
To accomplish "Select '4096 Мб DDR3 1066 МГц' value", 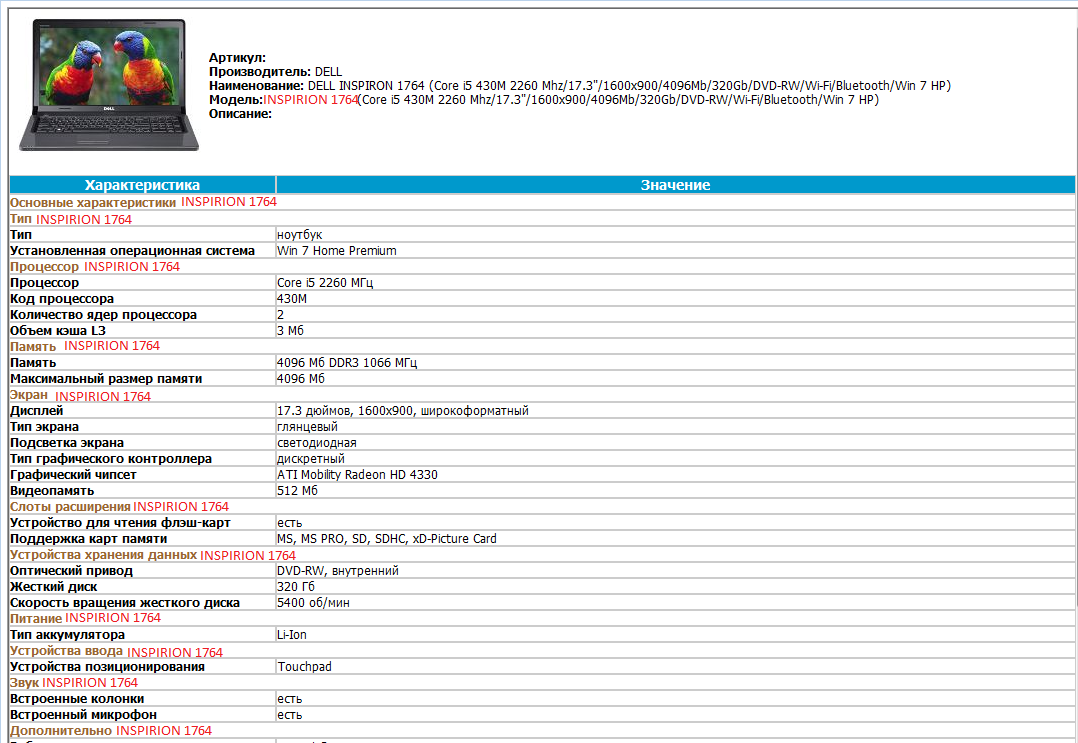I will 347,363.
